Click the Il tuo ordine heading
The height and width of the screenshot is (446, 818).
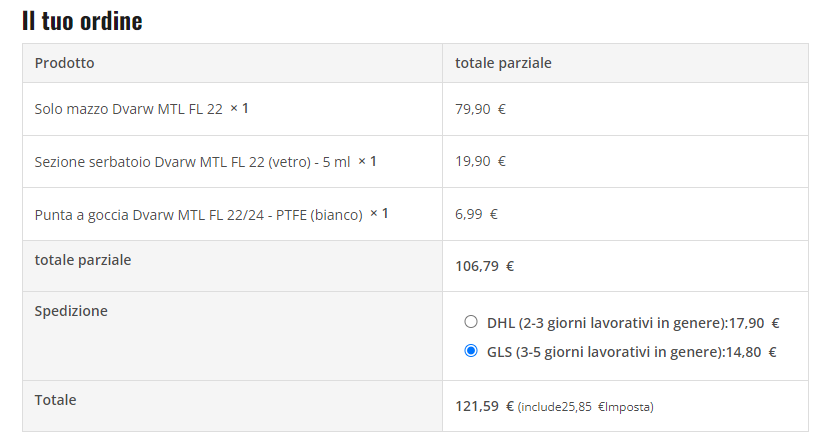82,21
